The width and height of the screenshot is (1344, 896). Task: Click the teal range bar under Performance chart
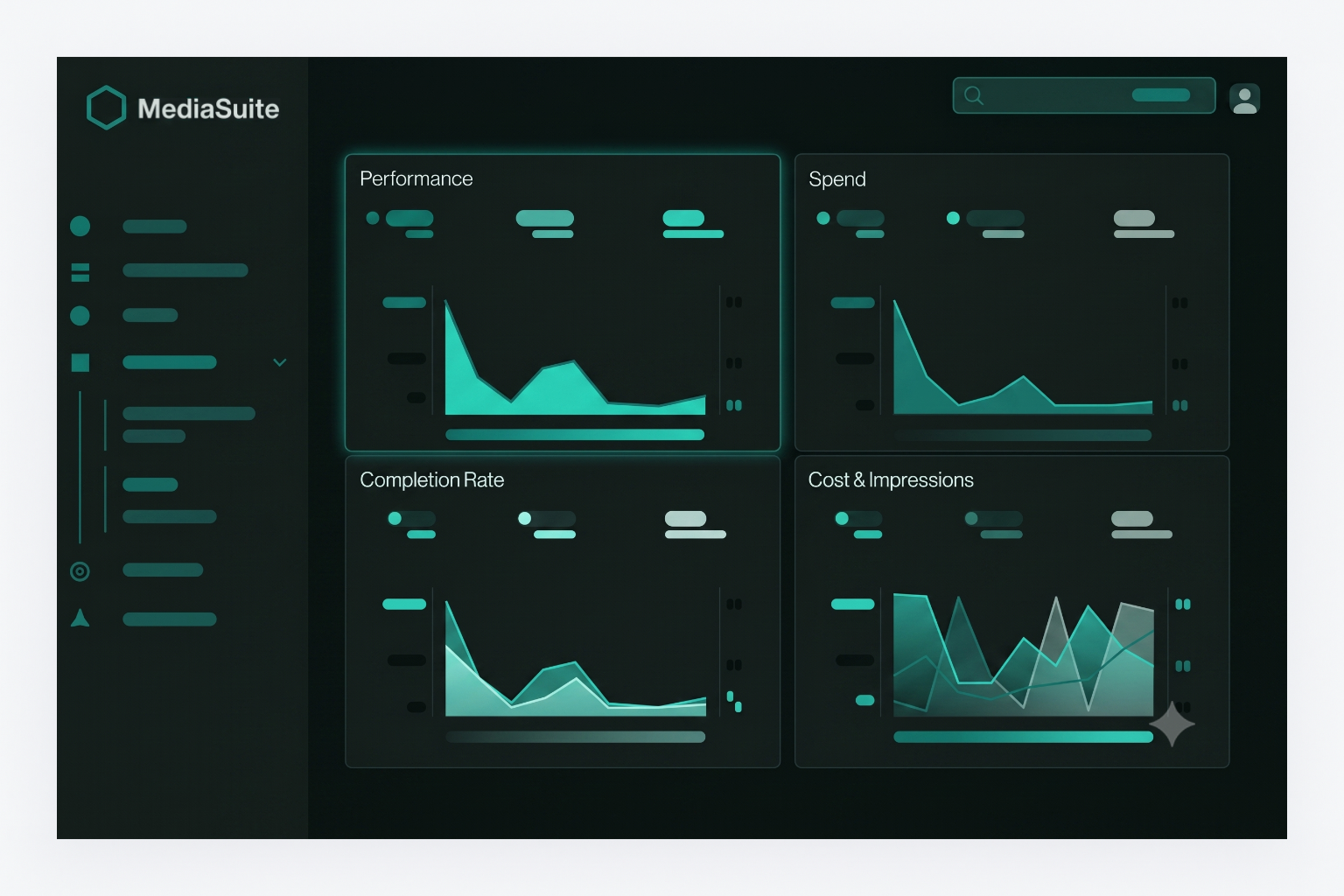(575, 435)
